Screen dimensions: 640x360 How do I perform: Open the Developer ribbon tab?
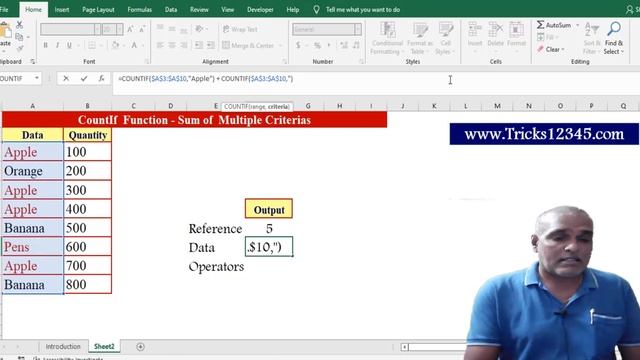coord(260,9)
